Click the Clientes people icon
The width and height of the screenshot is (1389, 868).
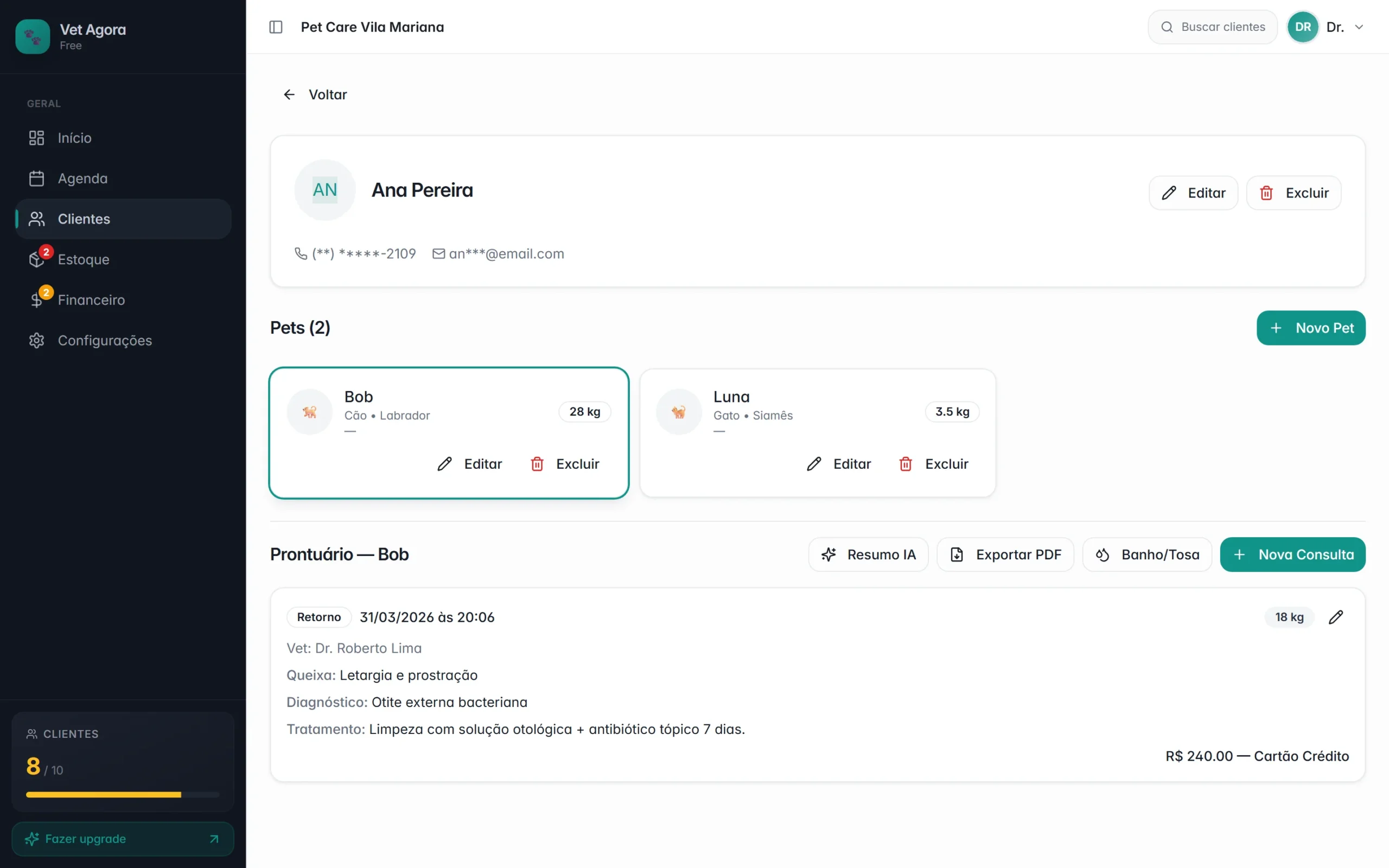coord(37,219)
